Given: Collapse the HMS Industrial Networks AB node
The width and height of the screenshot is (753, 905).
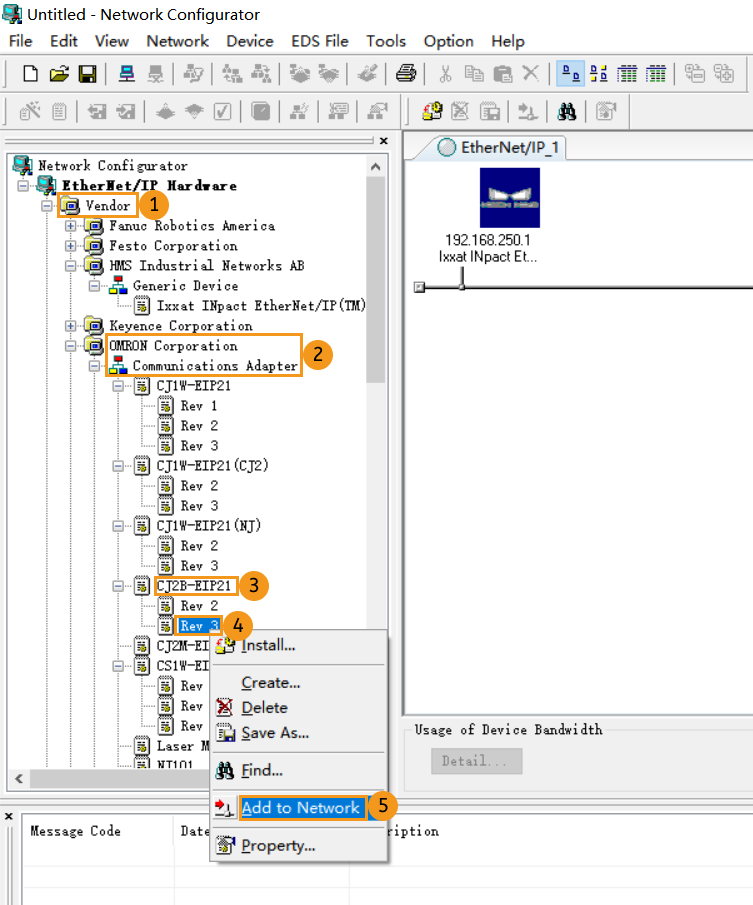Looking at the screenshot, I should pos(70,265).
